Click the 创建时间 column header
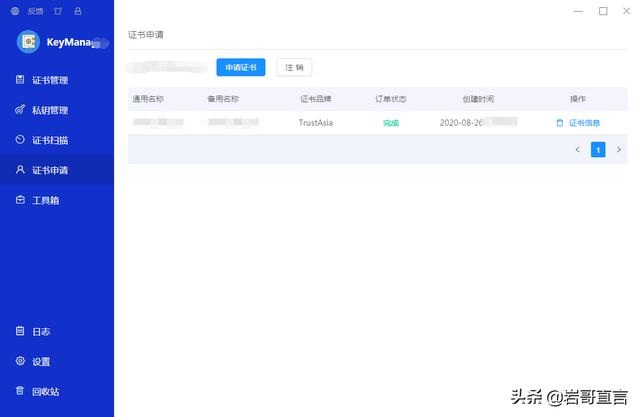Viewport: 640px width, 417px height. coord(478,99)
